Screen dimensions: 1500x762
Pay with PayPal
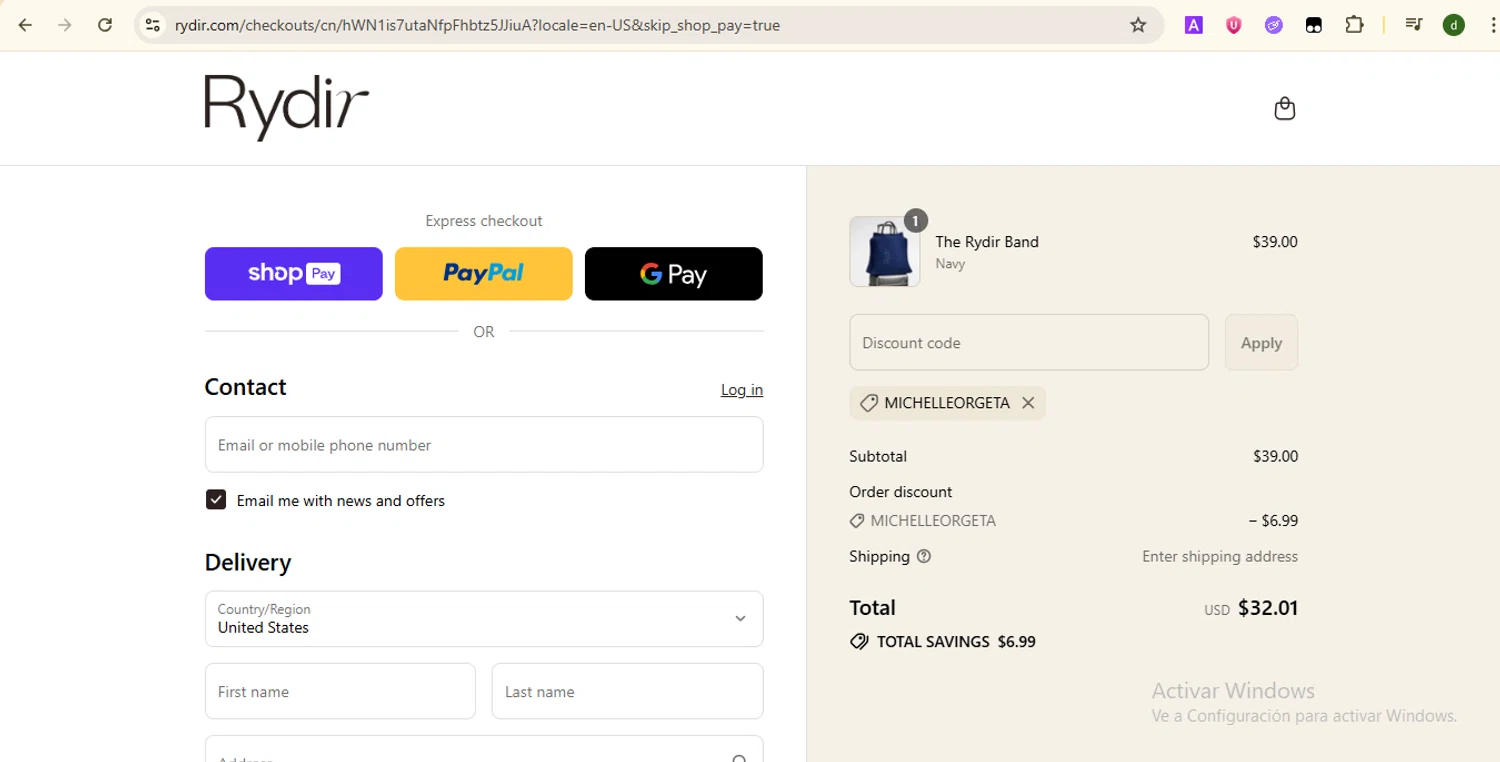pyautogui.click(x=484, y=274)
